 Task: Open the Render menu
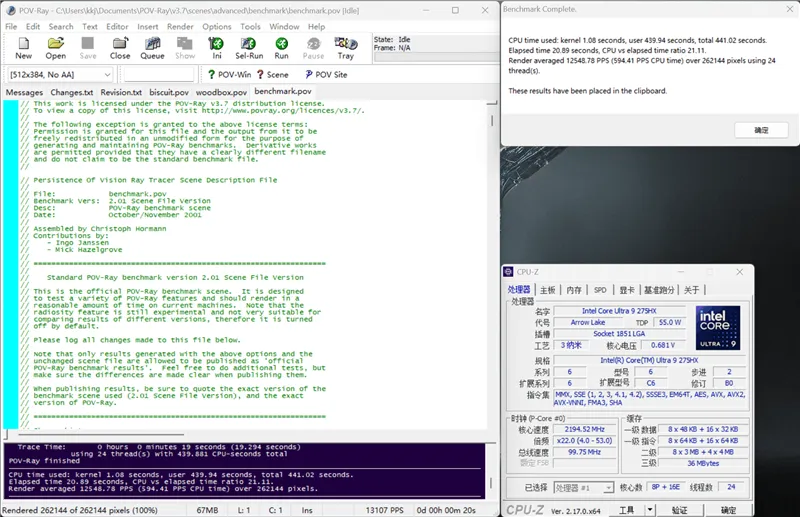(180, 26)
